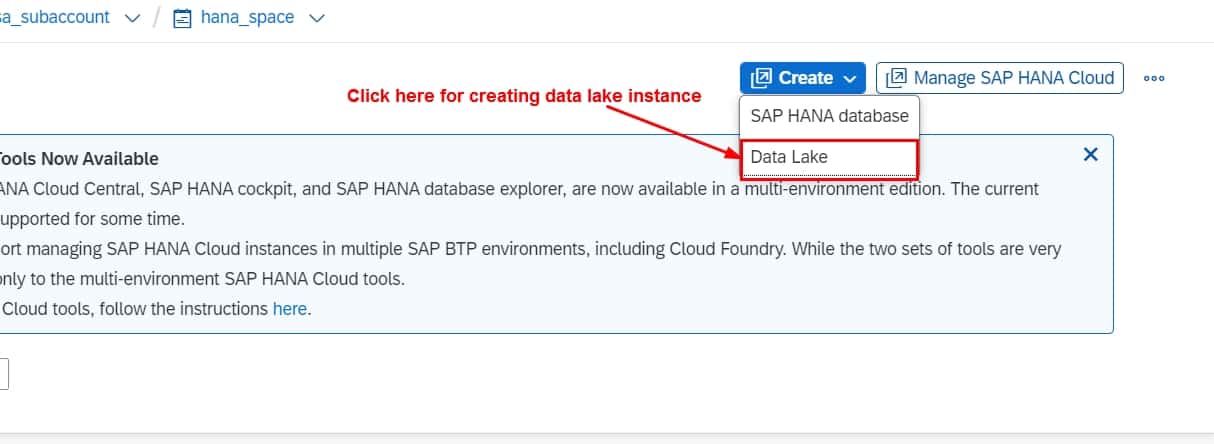Click the red "Click here for creating" annotation text

(x=524, y=96)
